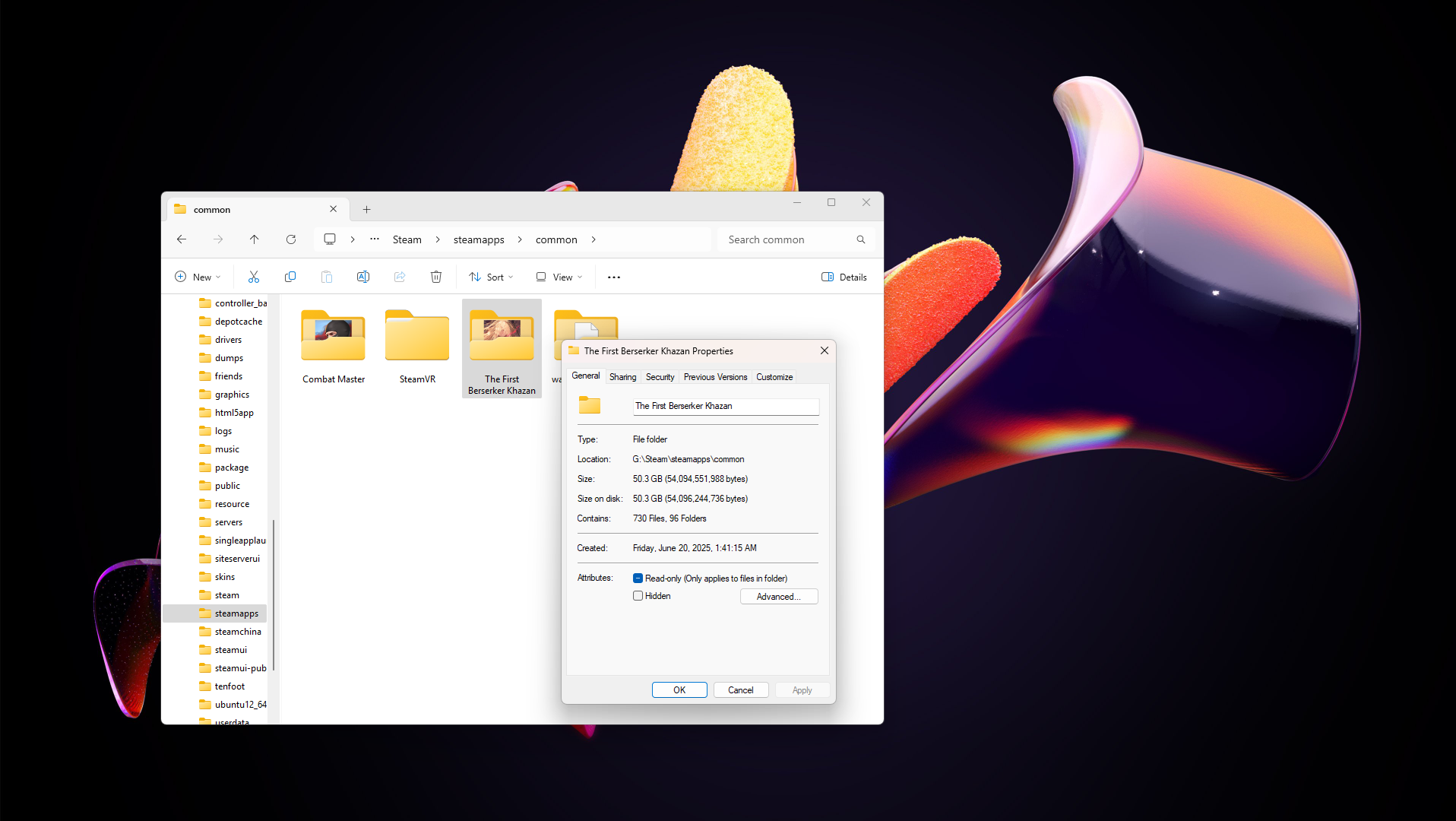The image size is (1456, 821).
Task: Enable the Hidden attribute checkbox
Action: pos(638,596)
